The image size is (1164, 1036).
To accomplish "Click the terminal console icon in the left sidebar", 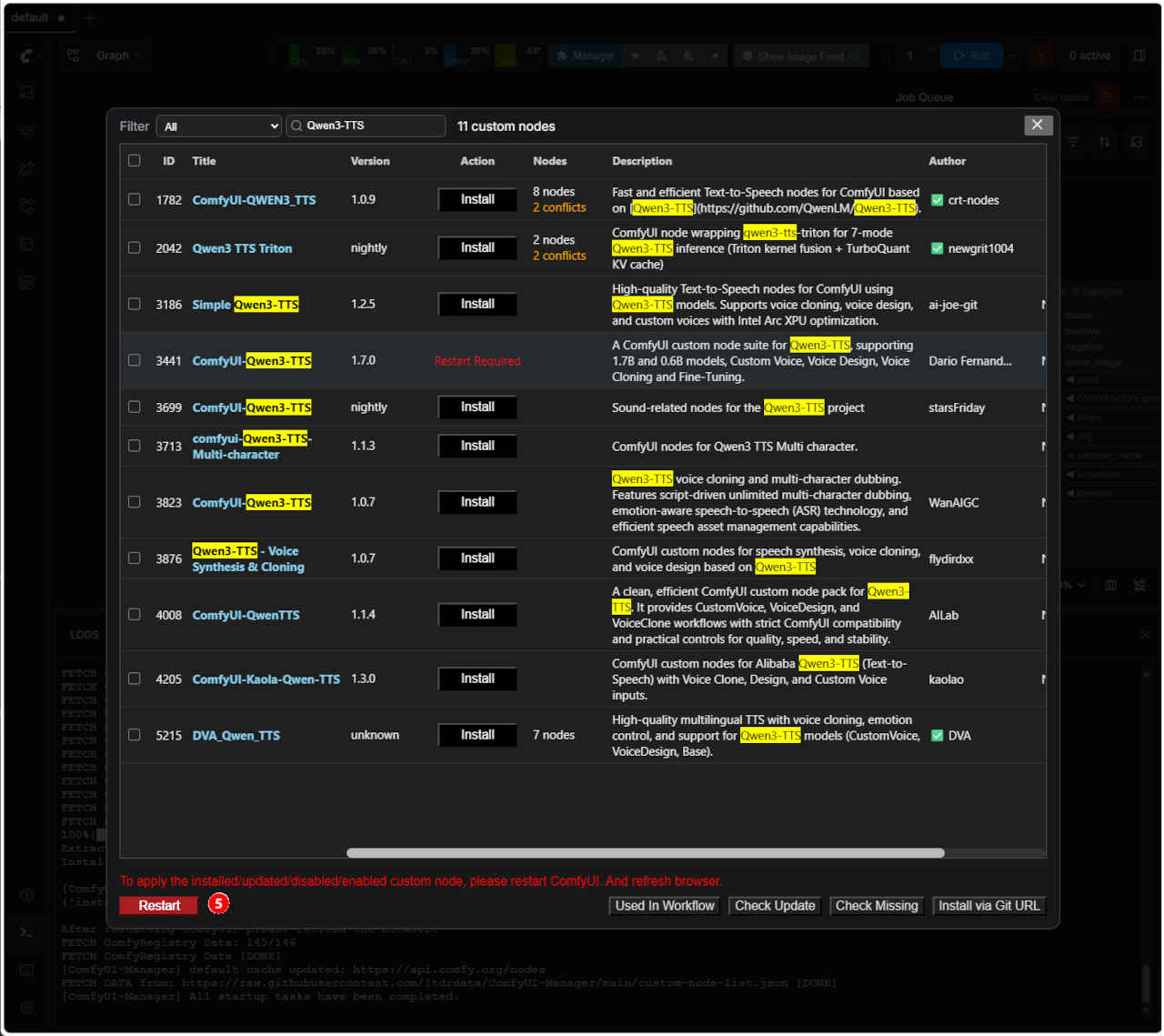I will tap(26, 932).
